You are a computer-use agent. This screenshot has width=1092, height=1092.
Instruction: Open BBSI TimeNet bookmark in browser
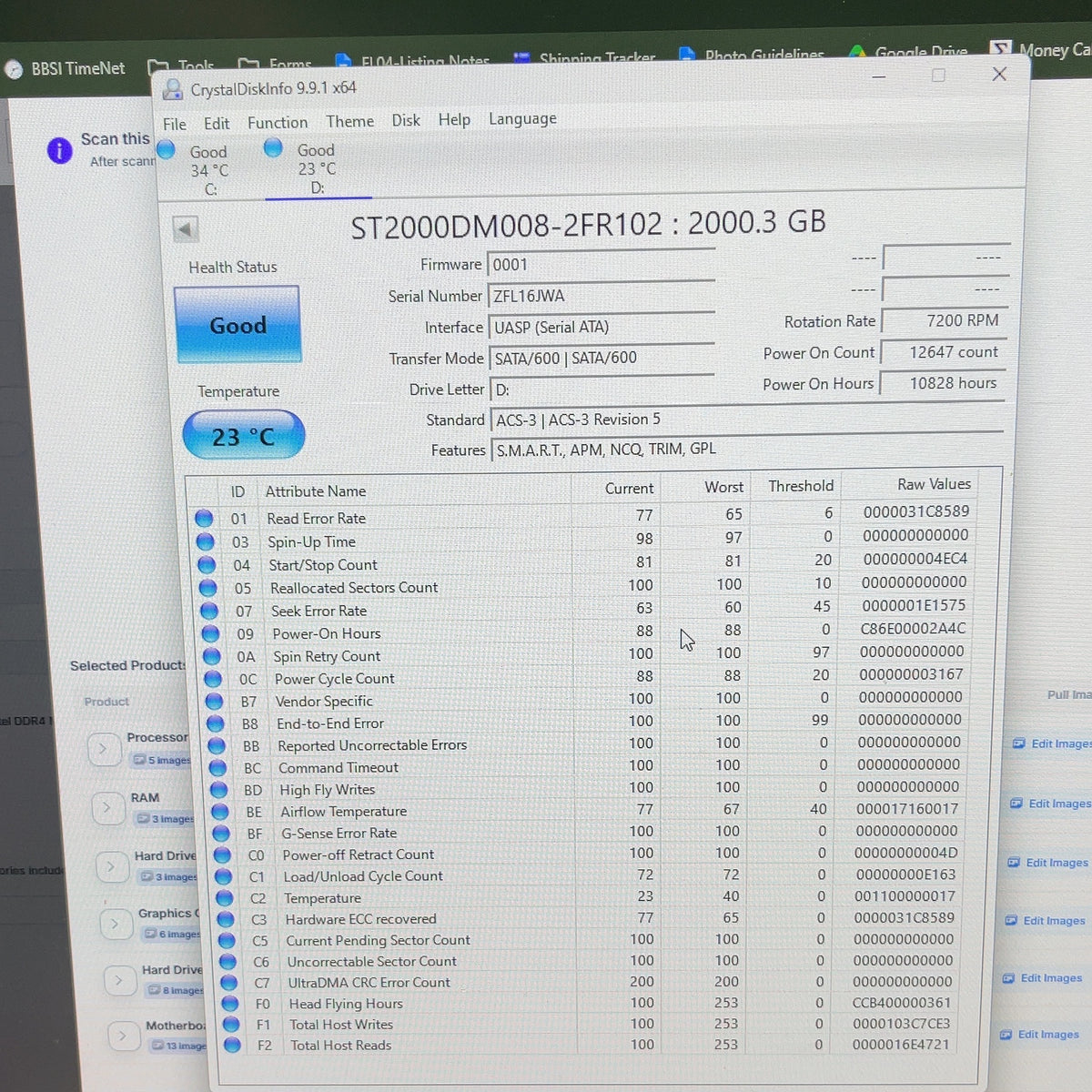pyautogui.click(x=66, y=68)
